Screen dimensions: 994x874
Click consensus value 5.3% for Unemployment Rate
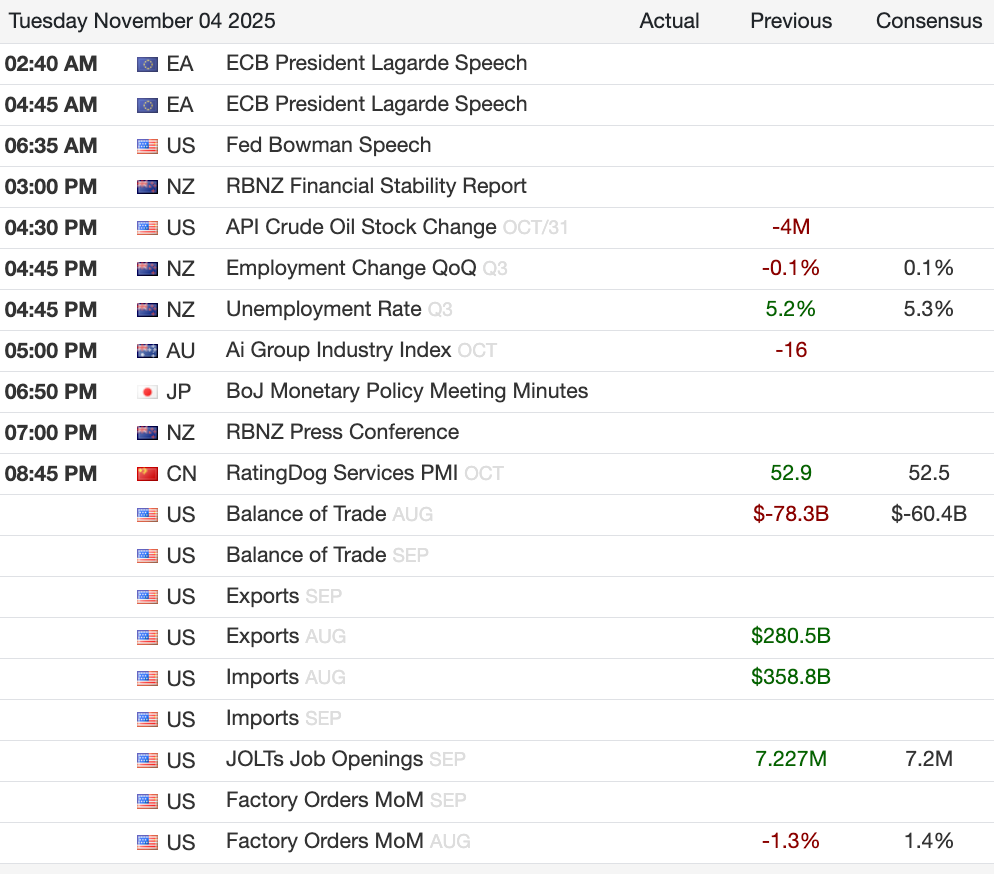click(x=929, y=309)
